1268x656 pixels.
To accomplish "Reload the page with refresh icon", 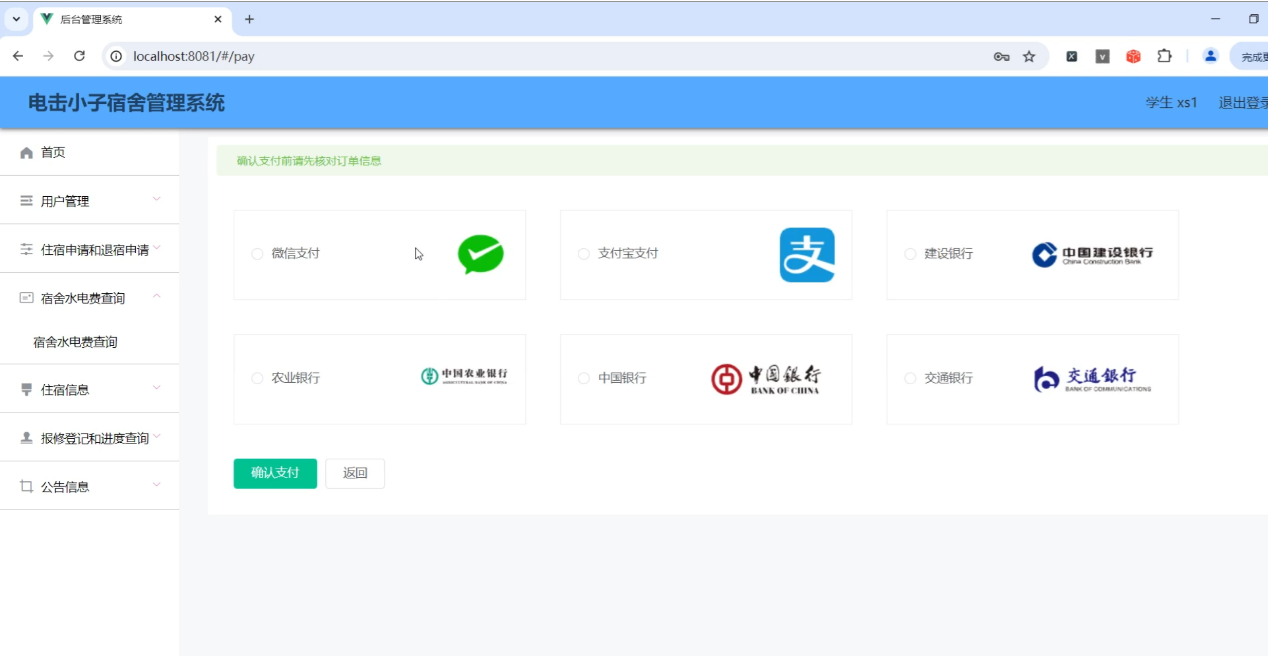I will click(x=79, y=56).
